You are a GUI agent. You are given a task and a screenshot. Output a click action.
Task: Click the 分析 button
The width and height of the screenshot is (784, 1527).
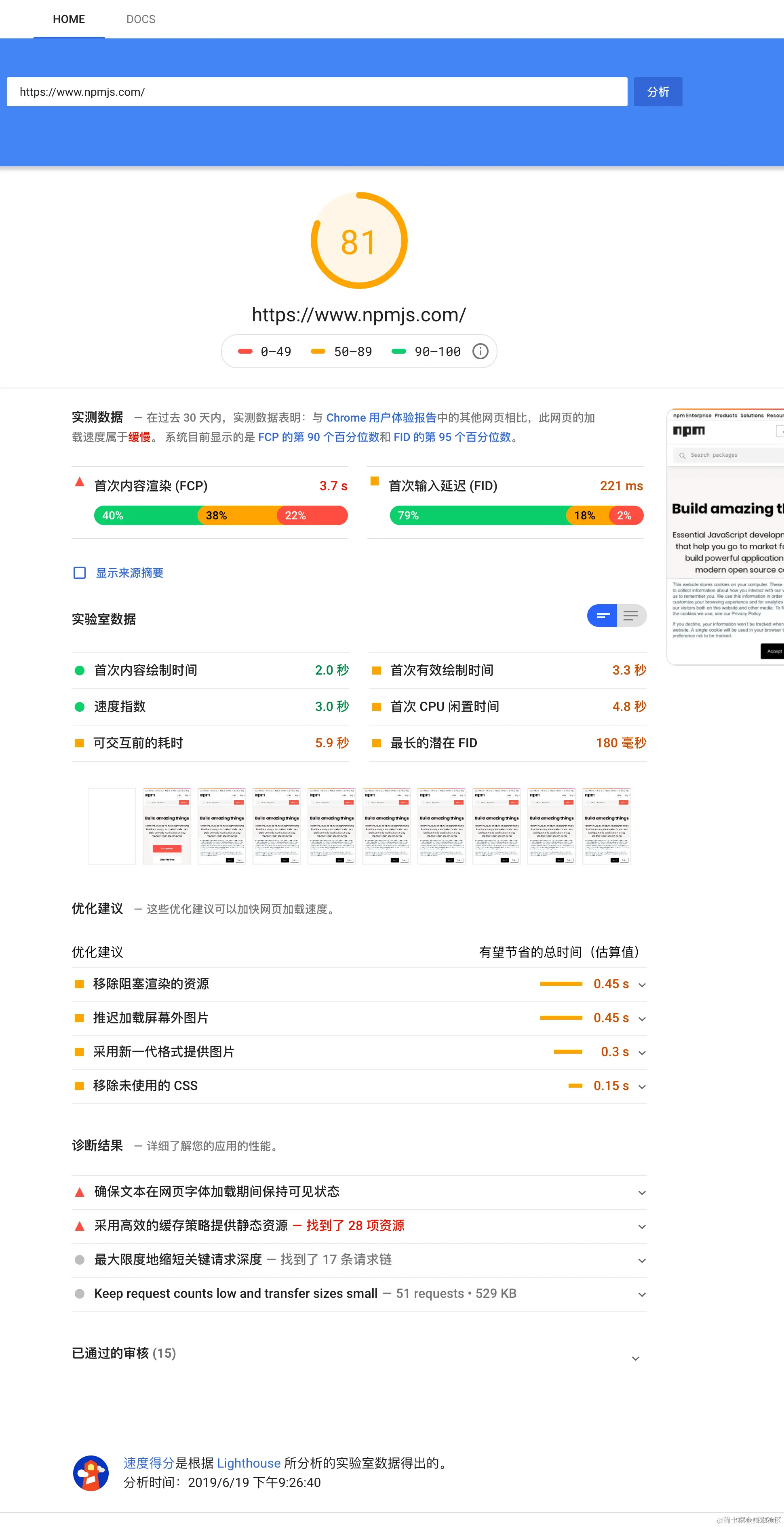pos(657,91)
